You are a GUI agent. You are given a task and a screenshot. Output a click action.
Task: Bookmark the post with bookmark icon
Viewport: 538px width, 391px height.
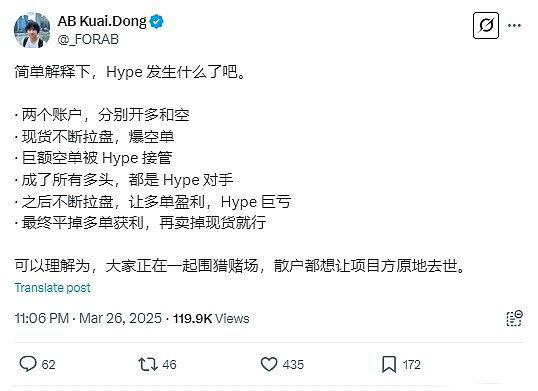pyautogui.click(x=389, y=364)
